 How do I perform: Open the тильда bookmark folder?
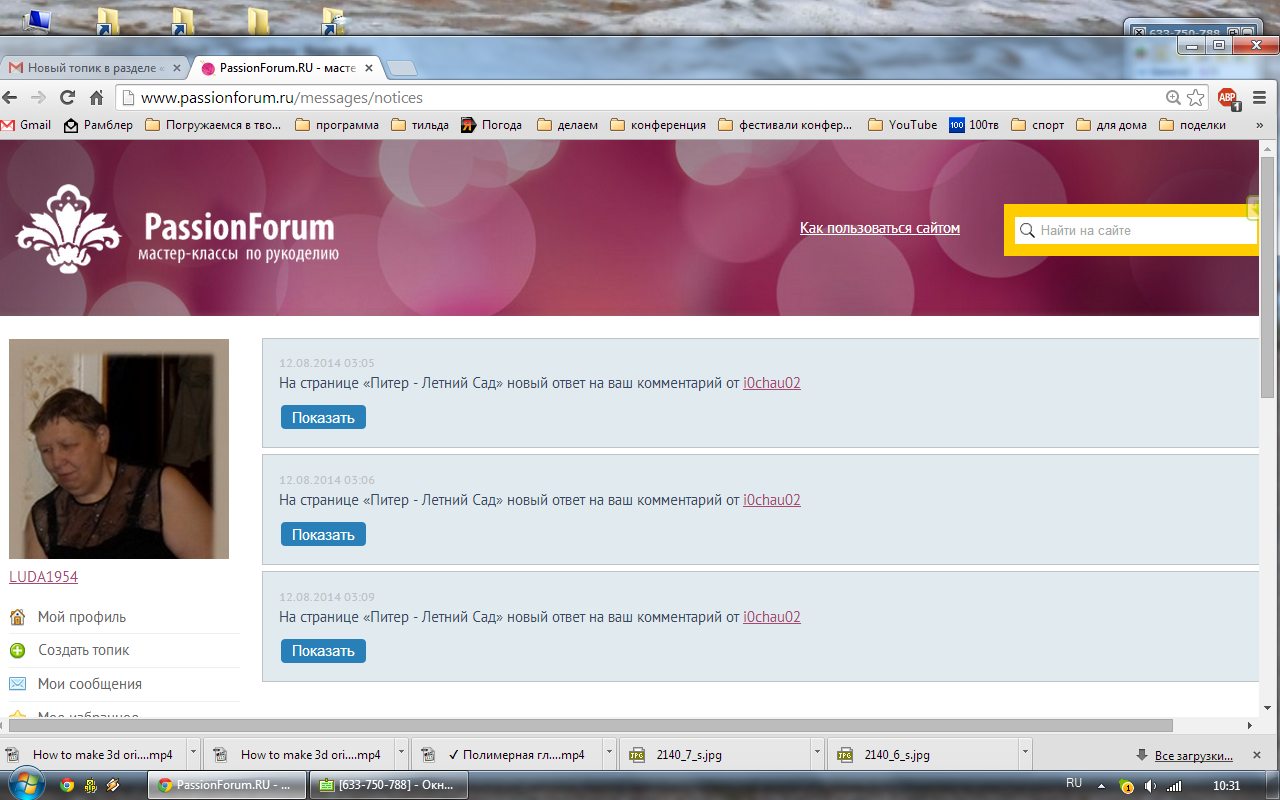pos(420,125)
